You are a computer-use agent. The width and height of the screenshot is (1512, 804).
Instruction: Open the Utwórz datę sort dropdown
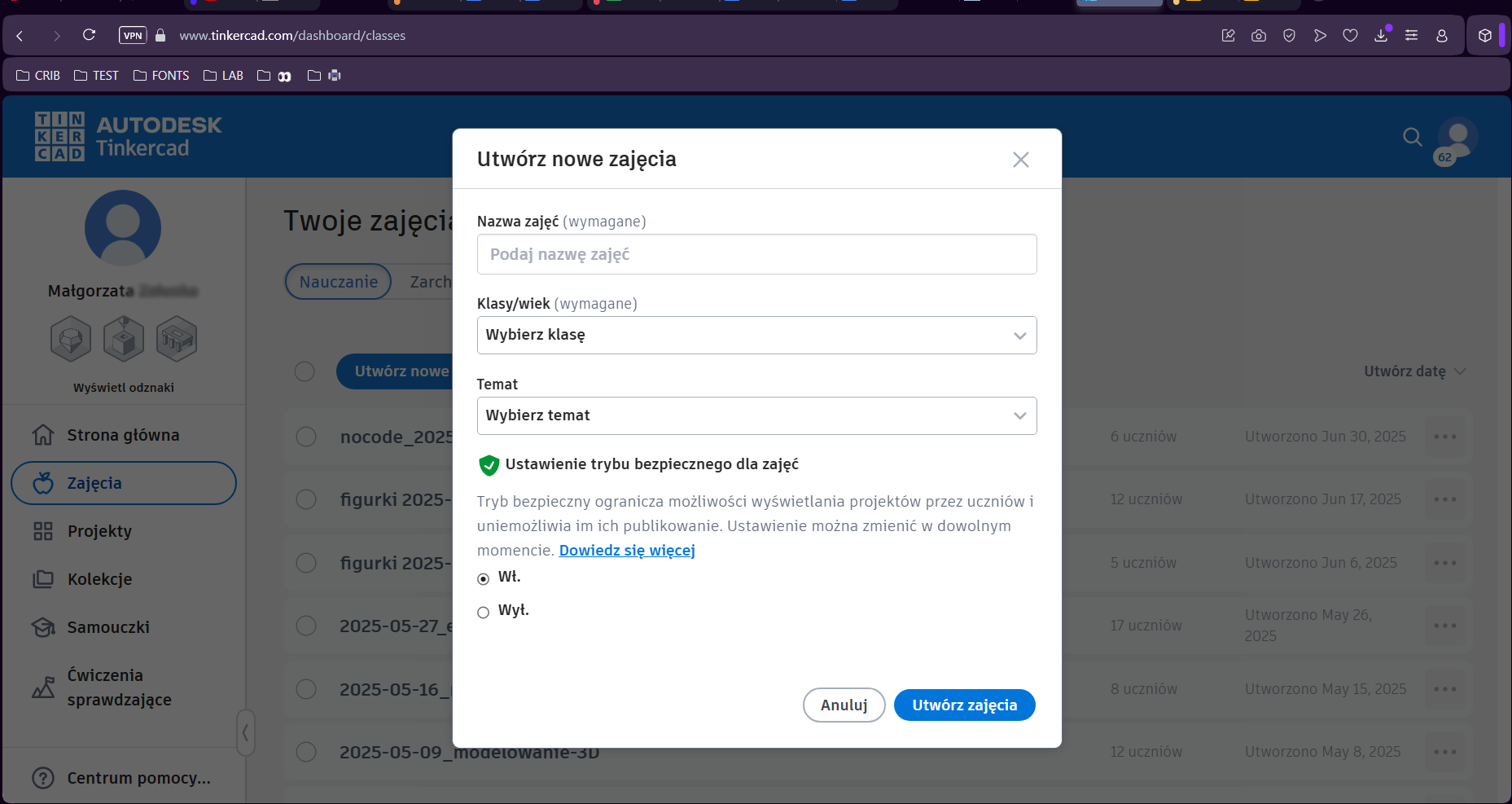pyautogui.click(x=1414, y=371)
